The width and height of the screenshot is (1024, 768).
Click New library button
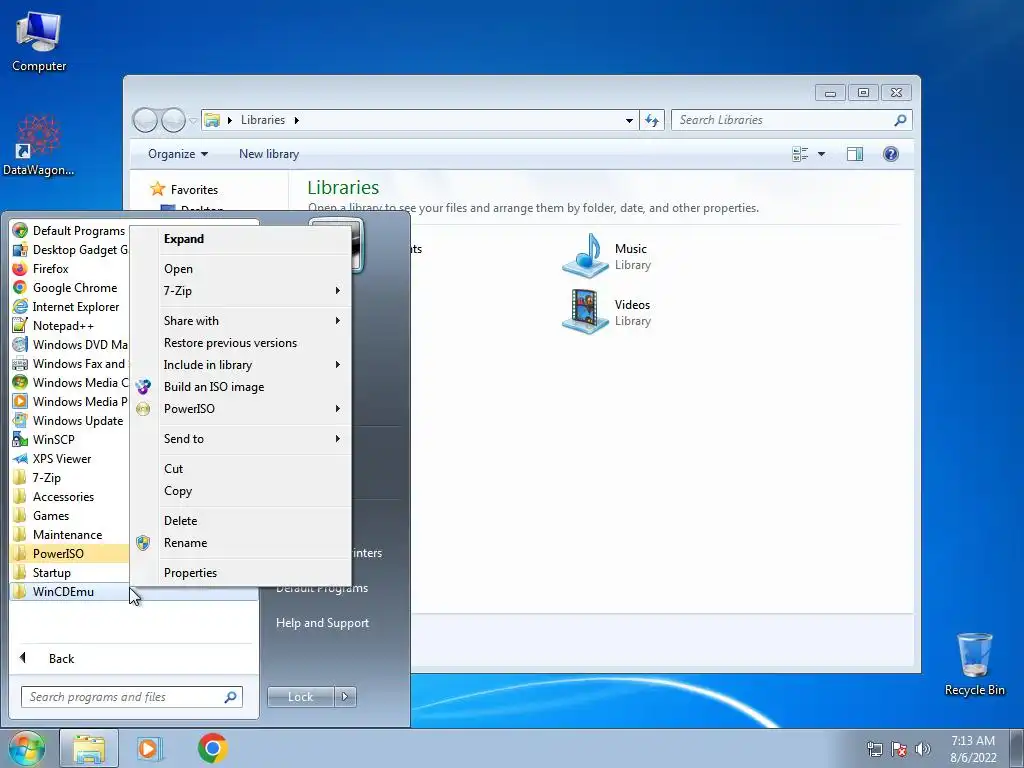(269, 154)
